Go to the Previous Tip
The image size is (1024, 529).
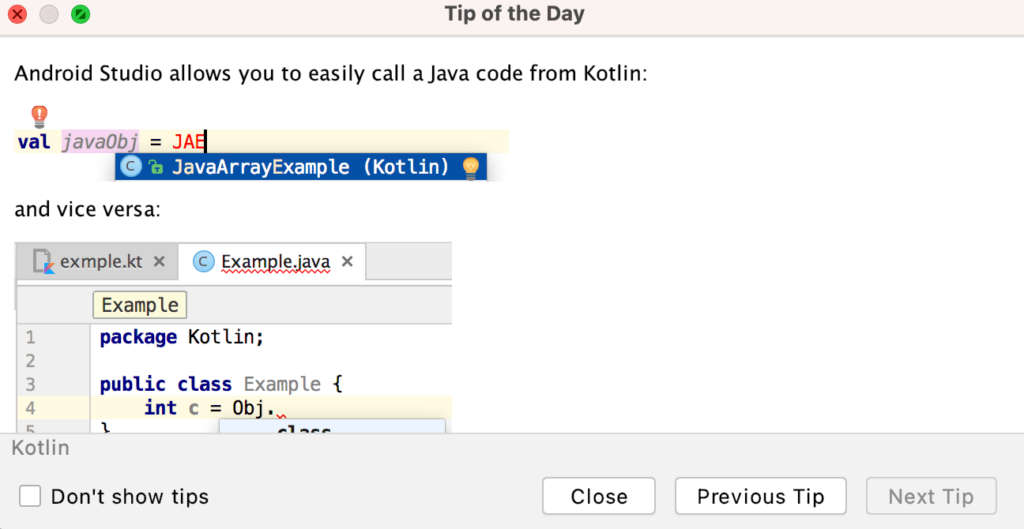click(x=761, y=496)
